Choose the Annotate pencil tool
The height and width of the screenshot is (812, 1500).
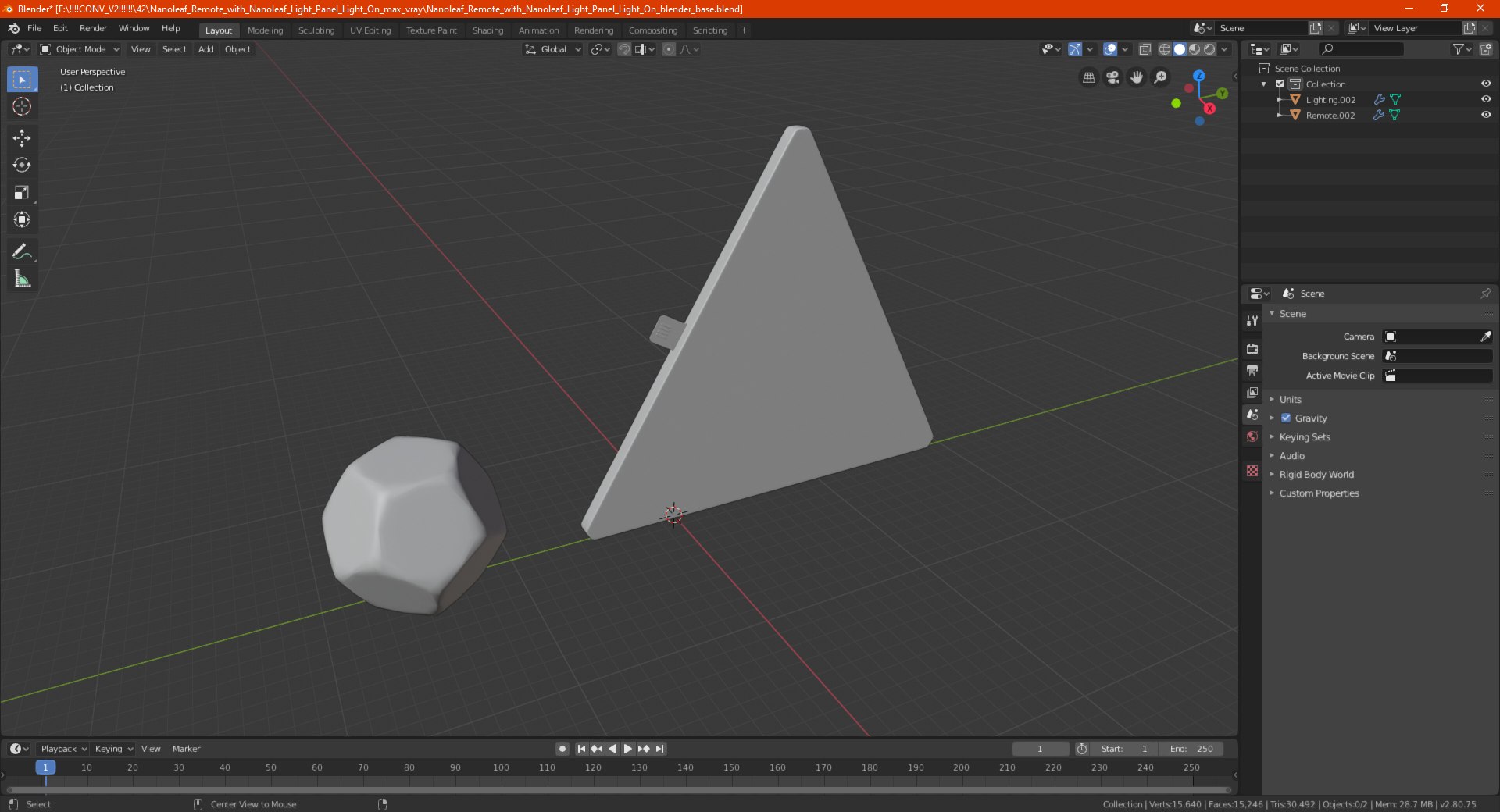coord(22,251)
